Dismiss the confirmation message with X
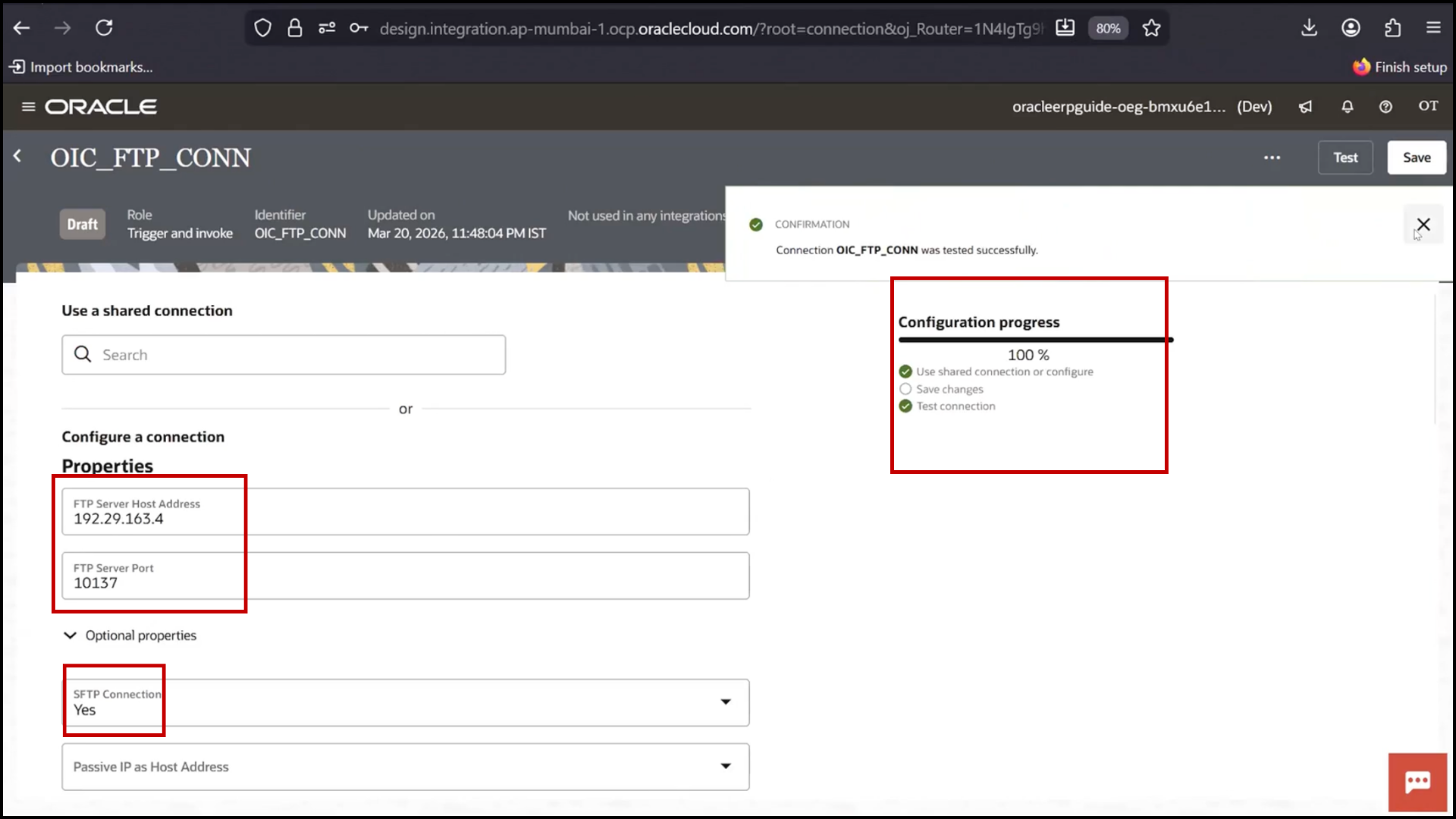The height and width of the screenshot is (819, 1456). [x=1423, y=224]
